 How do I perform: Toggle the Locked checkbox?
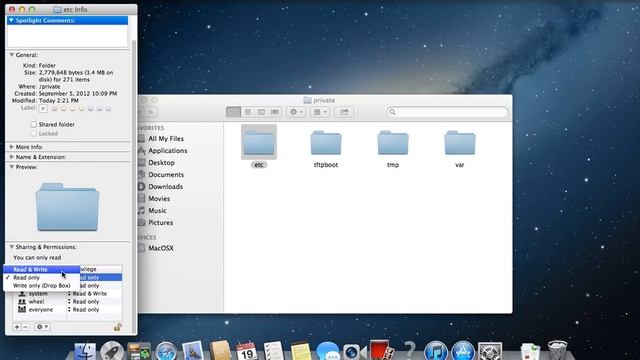[33, 133]
